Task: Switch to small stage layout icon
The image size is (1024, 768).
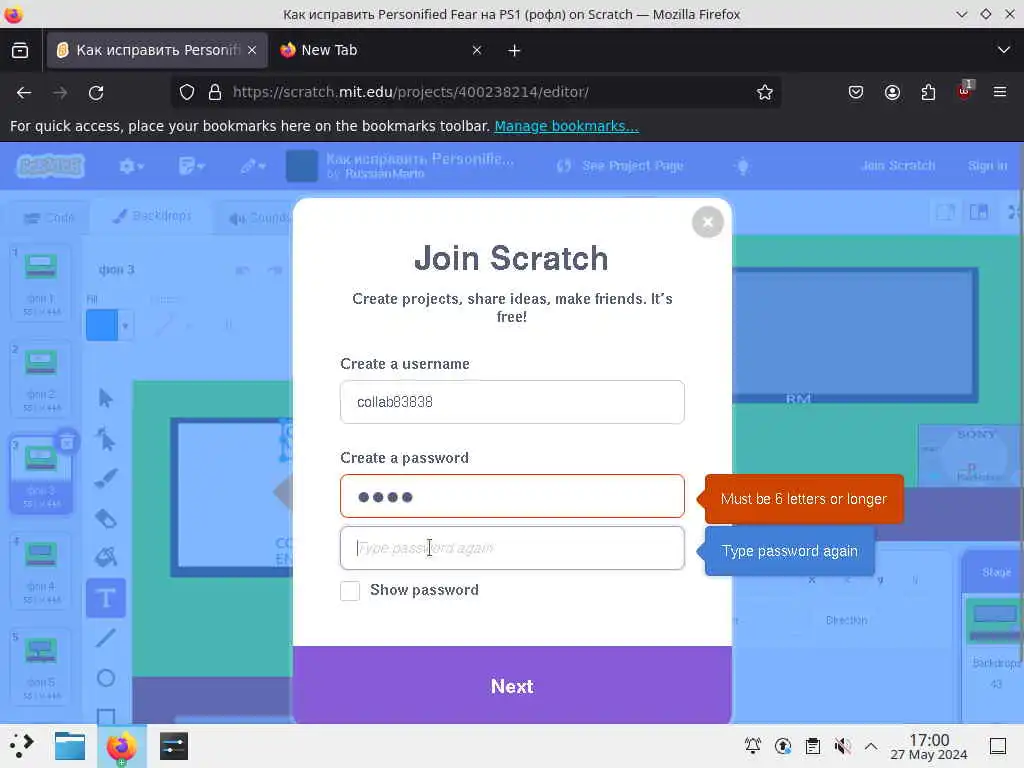Action: (x=945, y=212)
